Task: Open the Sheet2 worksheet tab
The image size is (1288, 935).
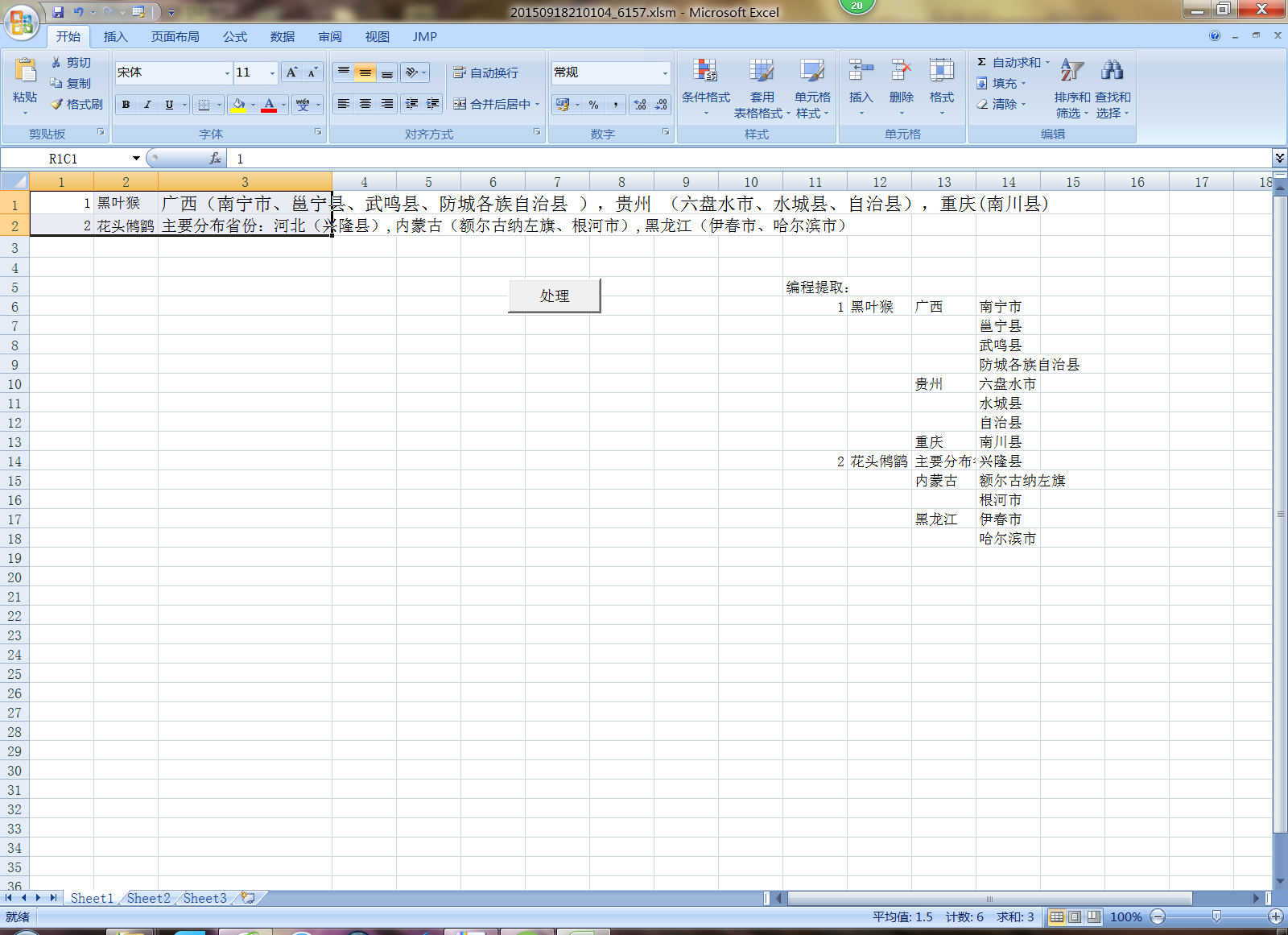Action: click(149, 898)
